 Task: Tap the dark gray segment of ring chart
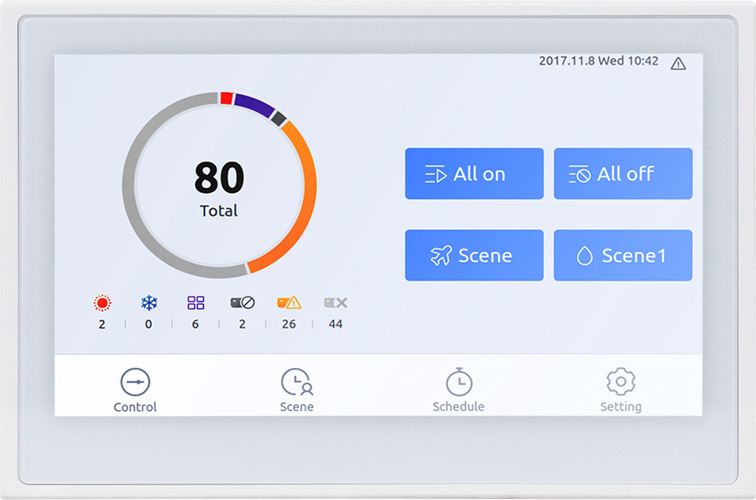279,119
